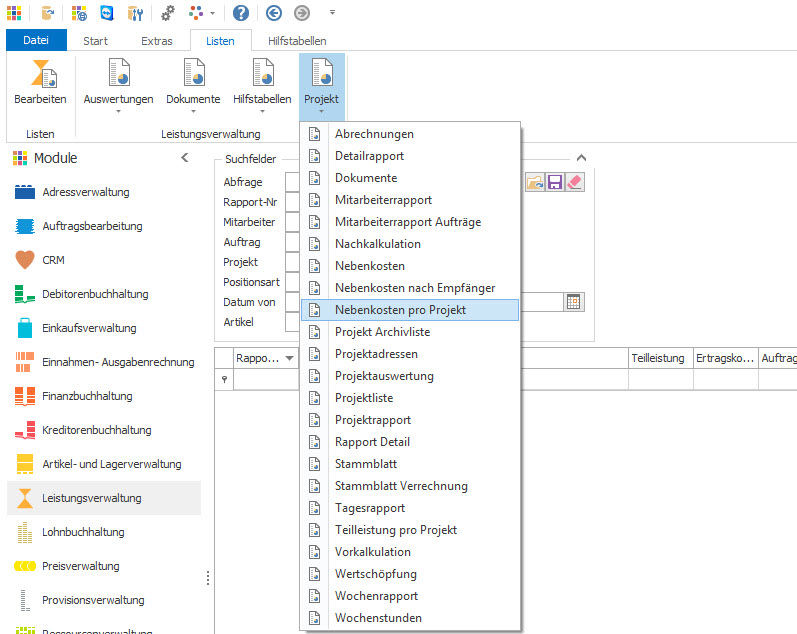Select Nebenkosten pro Projekt menu entry

[x=400, y=310]
